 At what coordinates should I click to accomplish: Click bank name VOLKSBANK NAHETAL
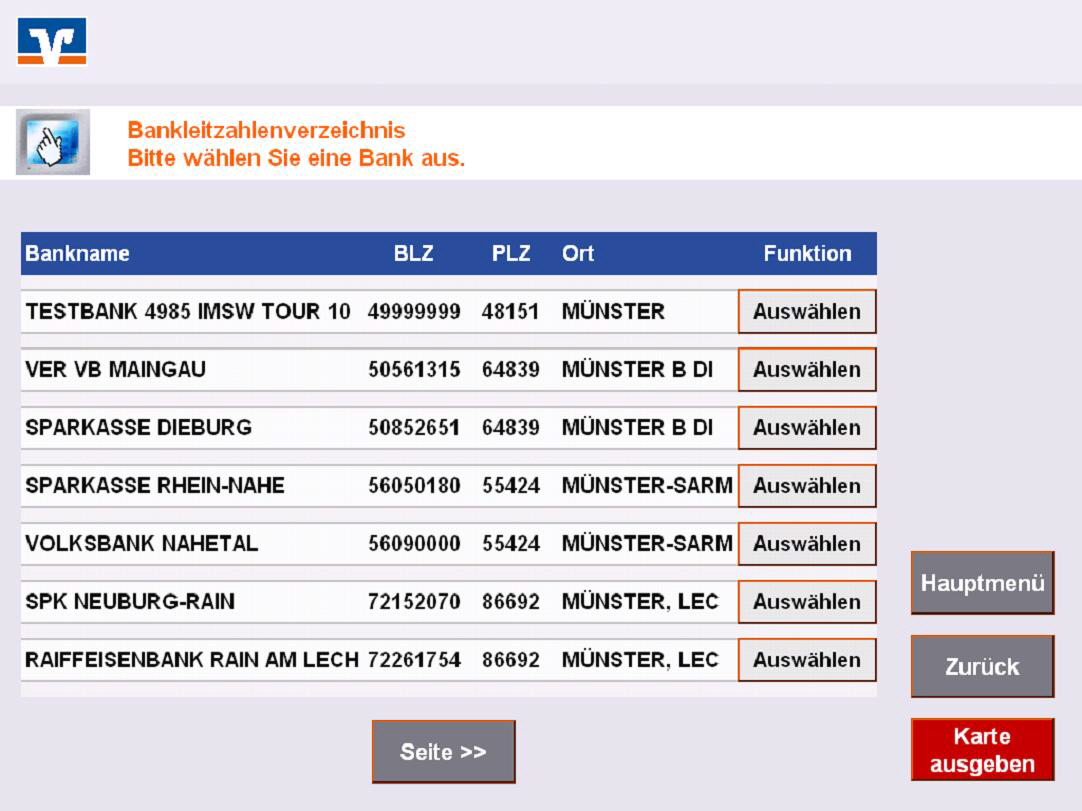[141, 543]
